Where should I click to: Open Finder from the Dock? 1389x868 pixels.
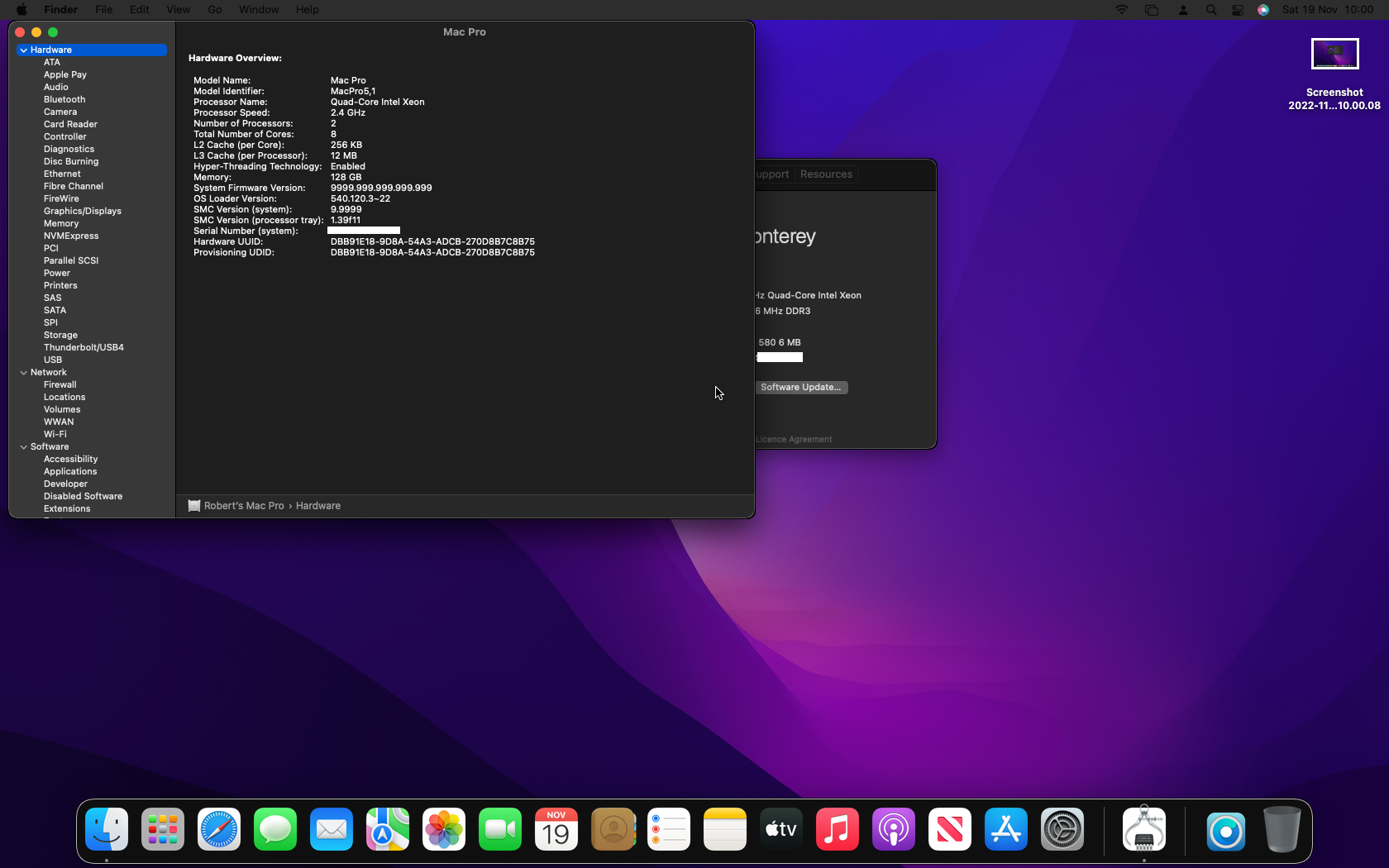107,829
